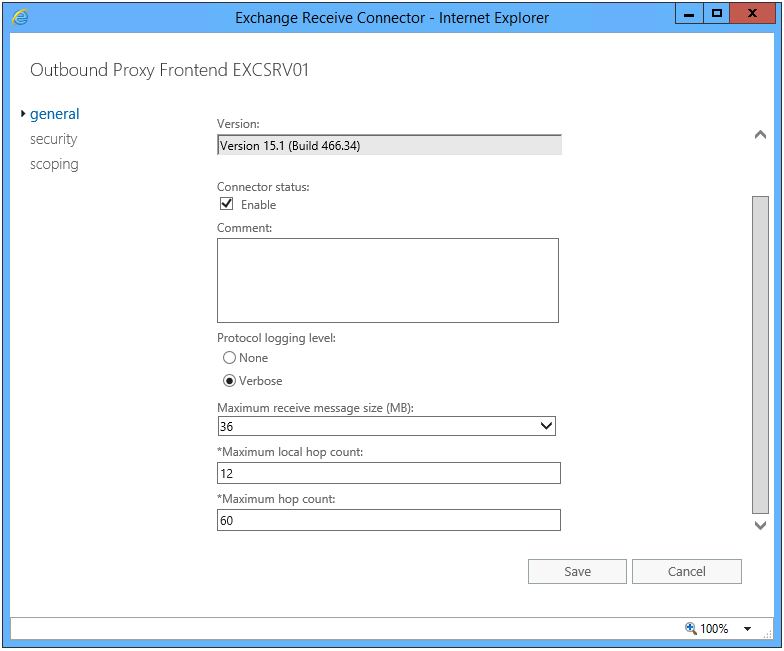Click the Protocol logging level label
This screenshot has width=784, height=651.
[x=276, y=338]
